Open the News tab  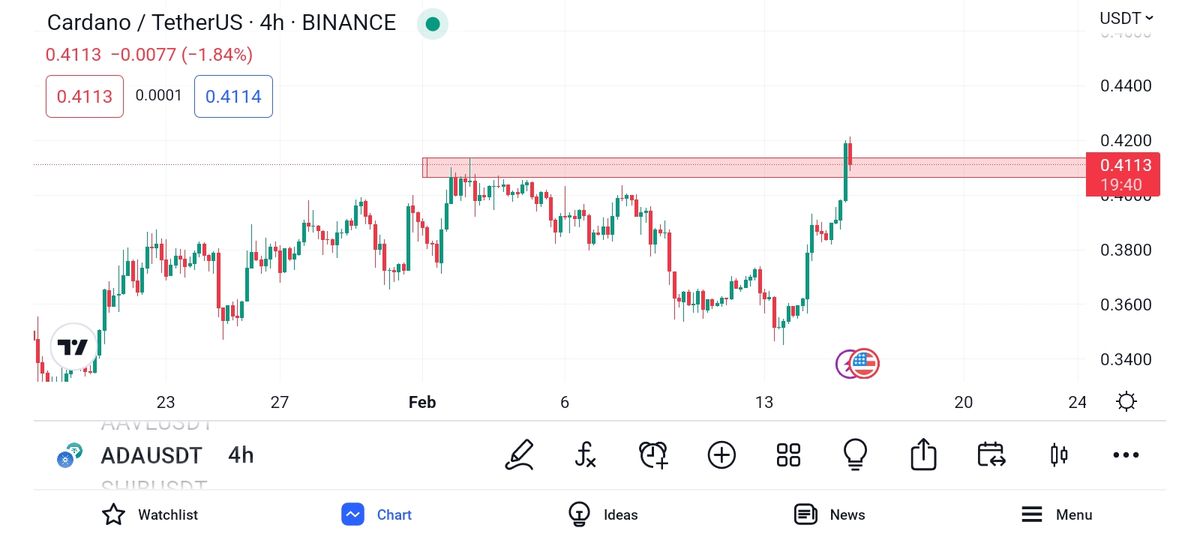829,514
